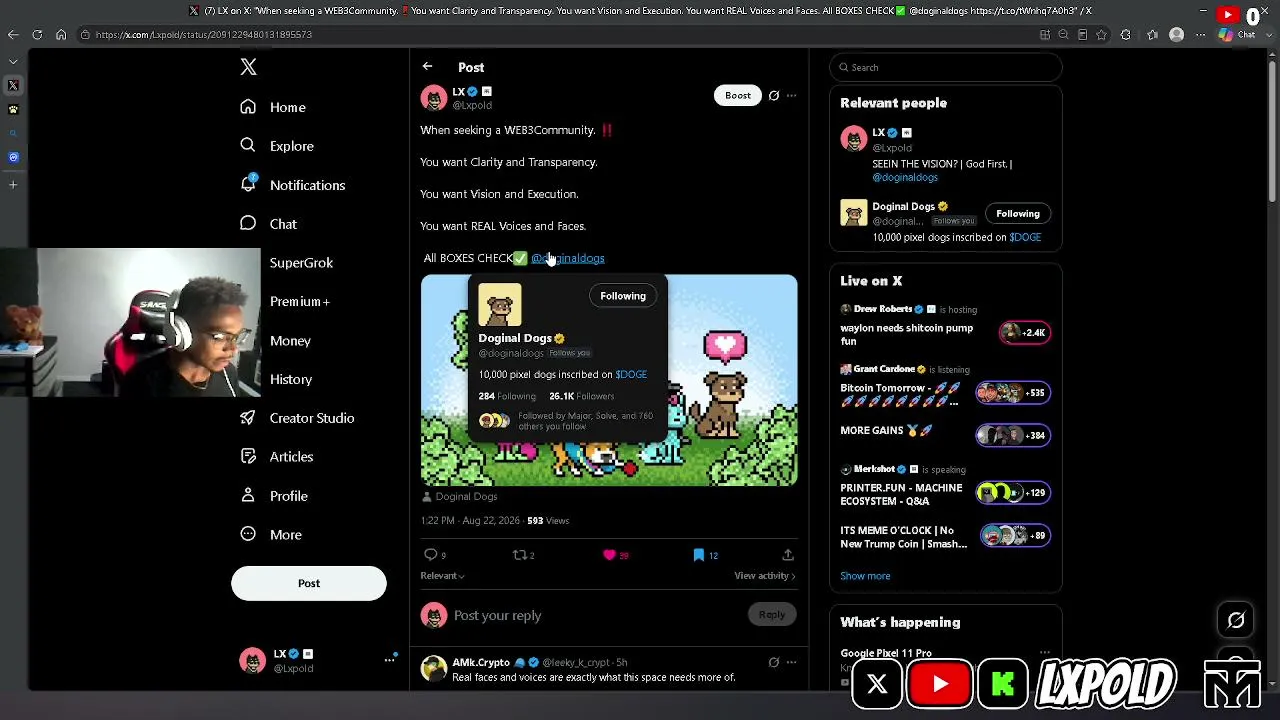Go to the browser home page
This screenshot has width=1280, height=720.
coord(61,35)
